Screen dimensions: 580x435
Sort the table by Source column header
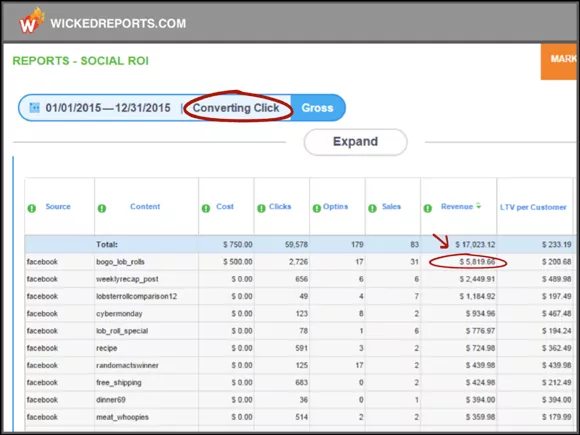(58, 206)
